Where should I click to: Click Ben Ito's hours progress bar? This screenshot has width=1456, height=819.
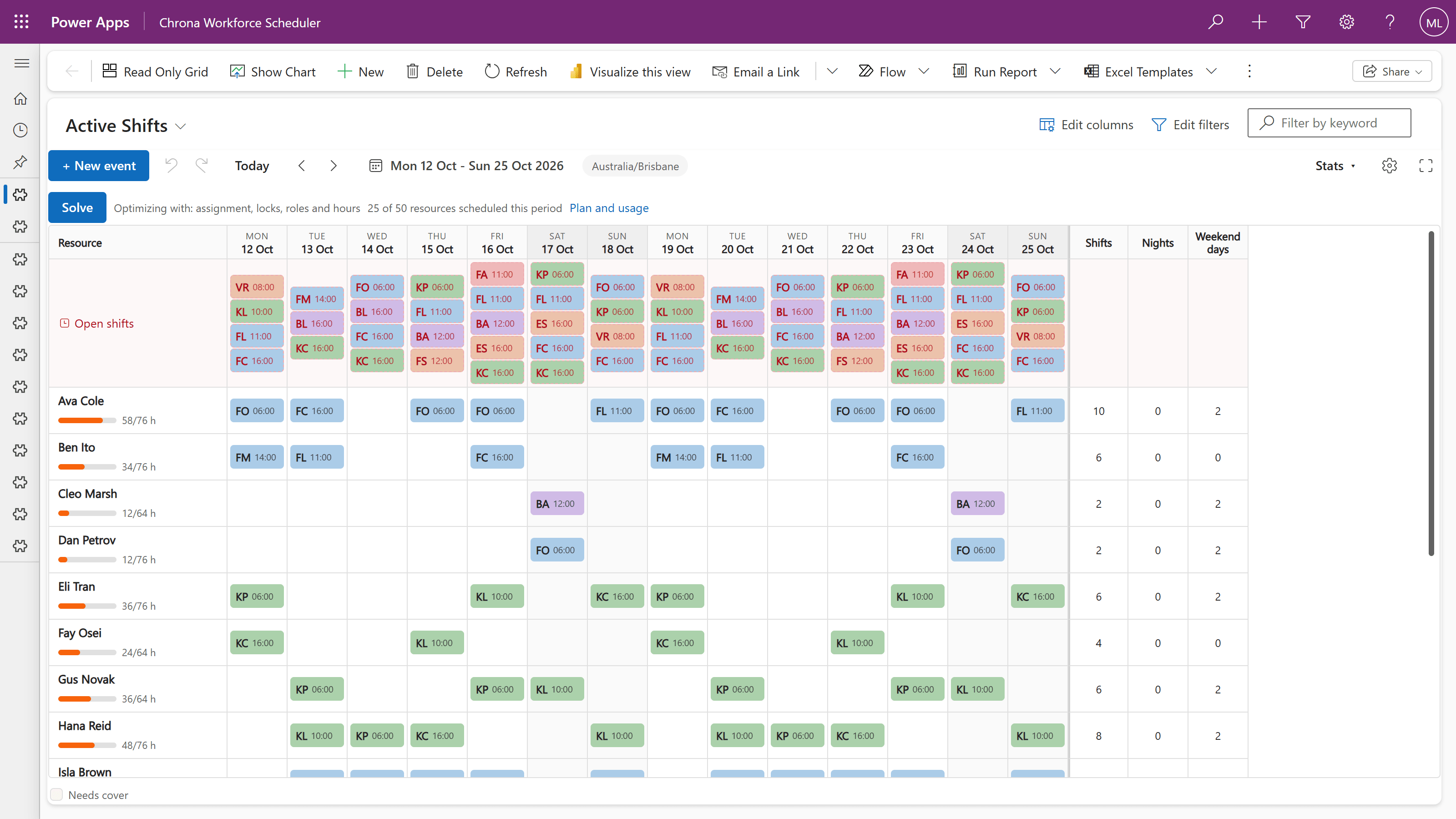(87, 467)
